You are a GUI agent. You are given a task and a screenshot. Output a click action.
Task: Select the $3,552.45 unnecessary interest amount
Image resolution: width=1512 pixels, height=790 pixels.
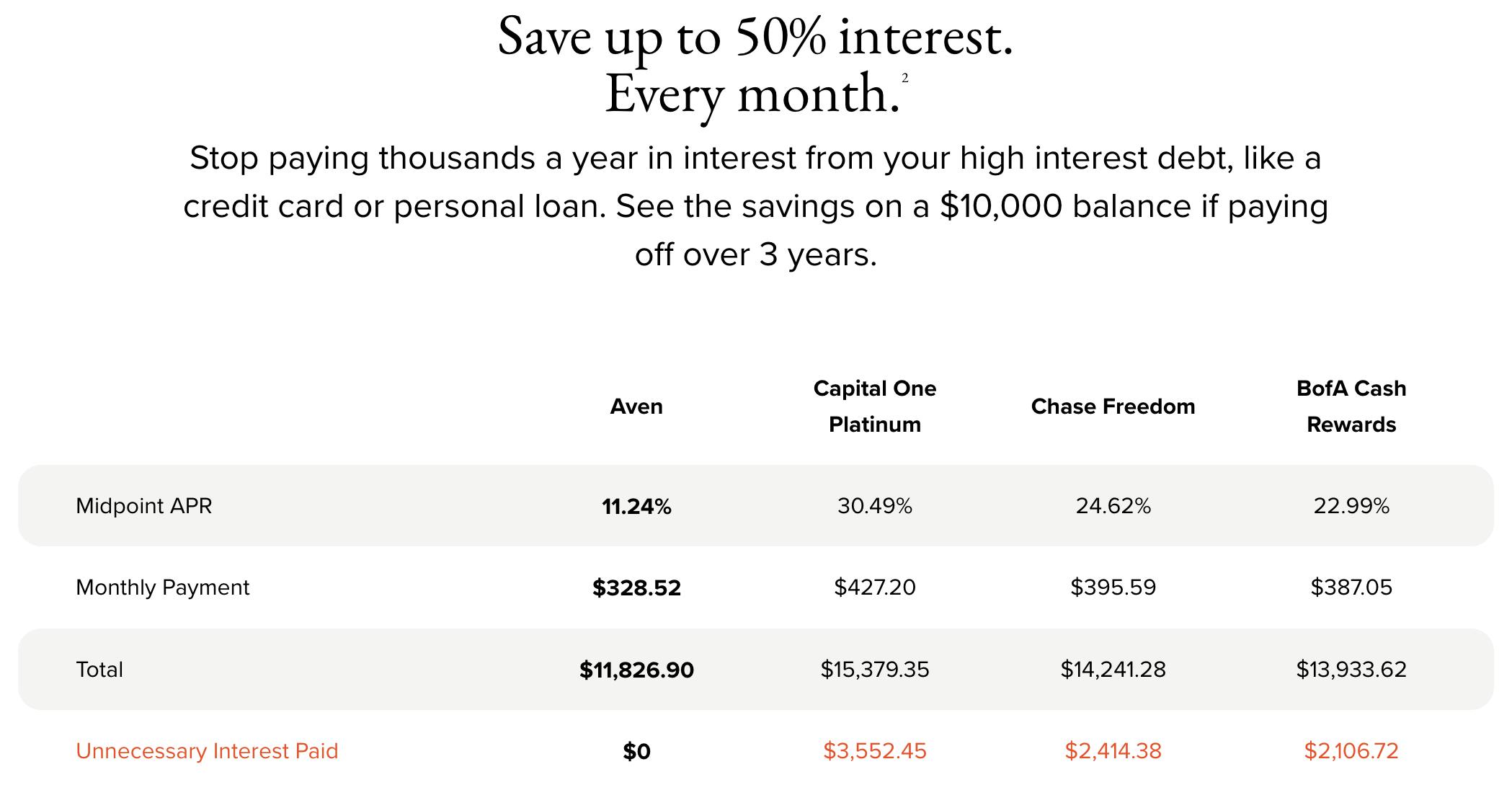pos(874,751)
